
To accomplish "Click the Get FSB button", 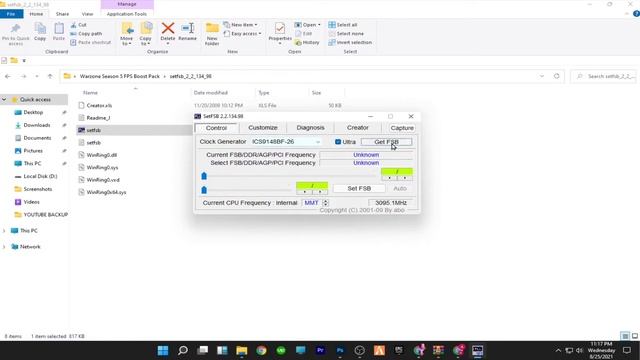I will tap(386, 142).
